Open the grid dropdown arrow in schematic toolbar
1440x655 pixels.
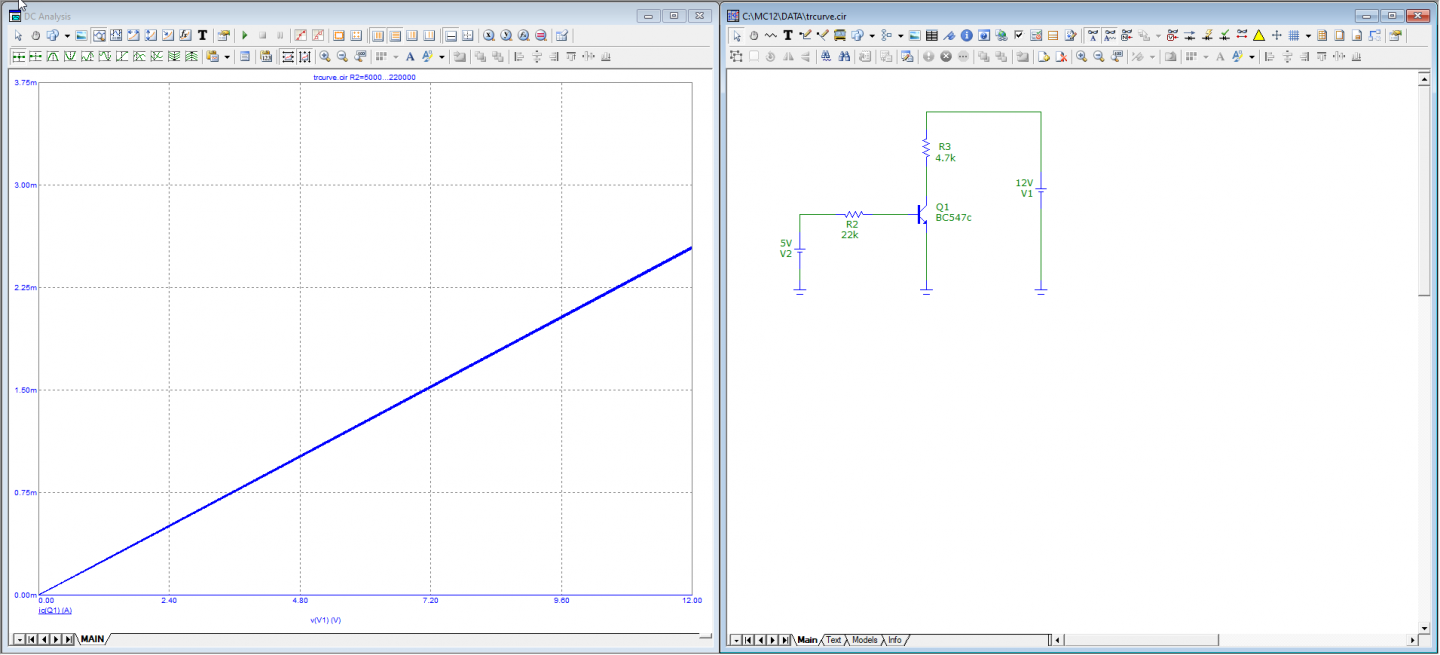(x=1308, y=35)
